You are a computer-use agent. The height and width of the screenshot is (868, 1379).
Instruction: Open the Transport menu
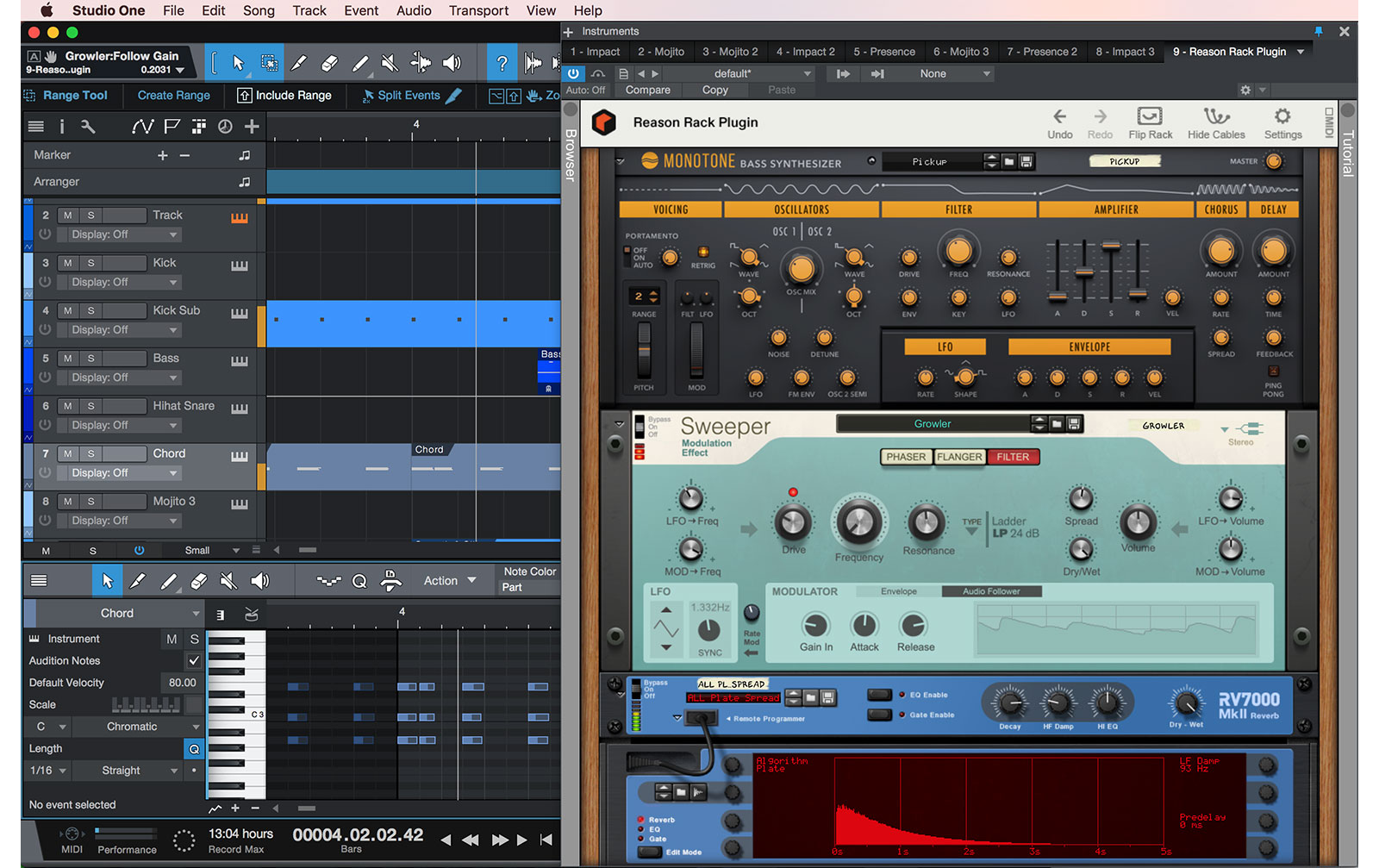click(478, 10)
